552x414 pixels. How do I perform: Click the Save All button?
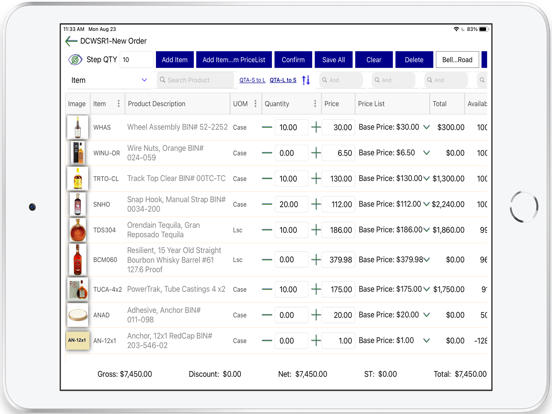pos(333,59)
